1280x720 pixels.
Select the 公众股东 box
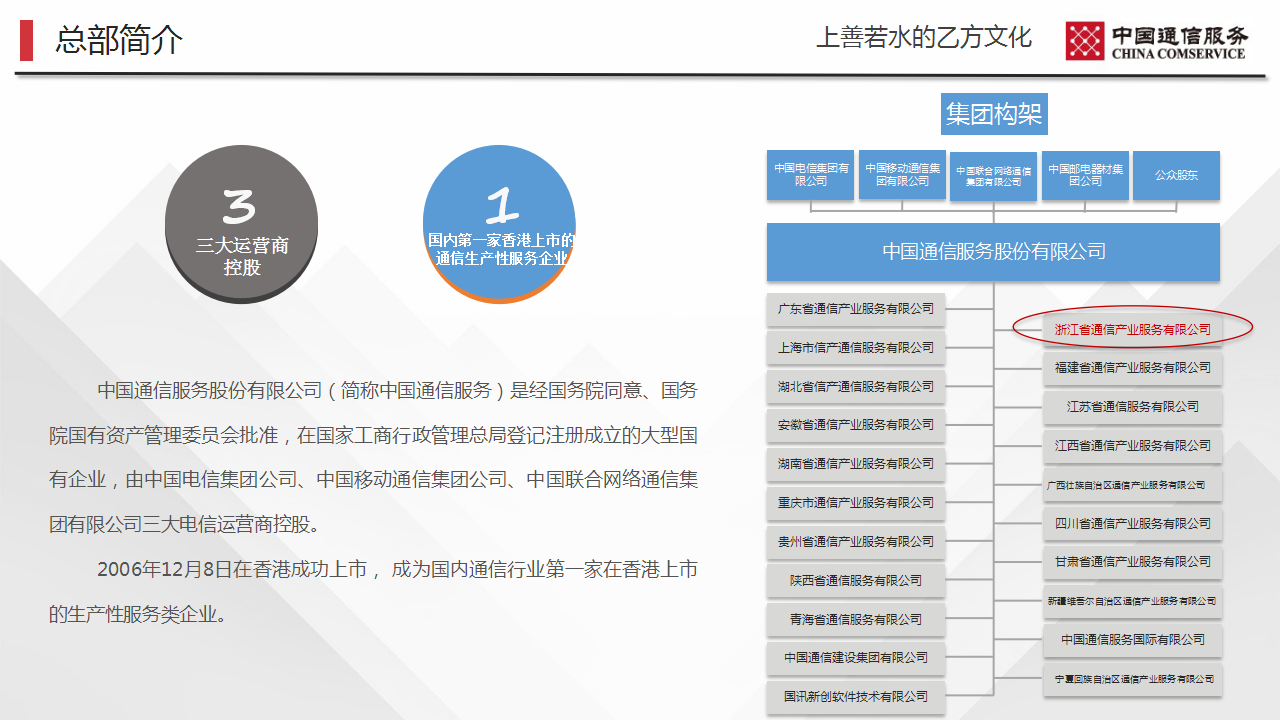[x=1176, y=175]
